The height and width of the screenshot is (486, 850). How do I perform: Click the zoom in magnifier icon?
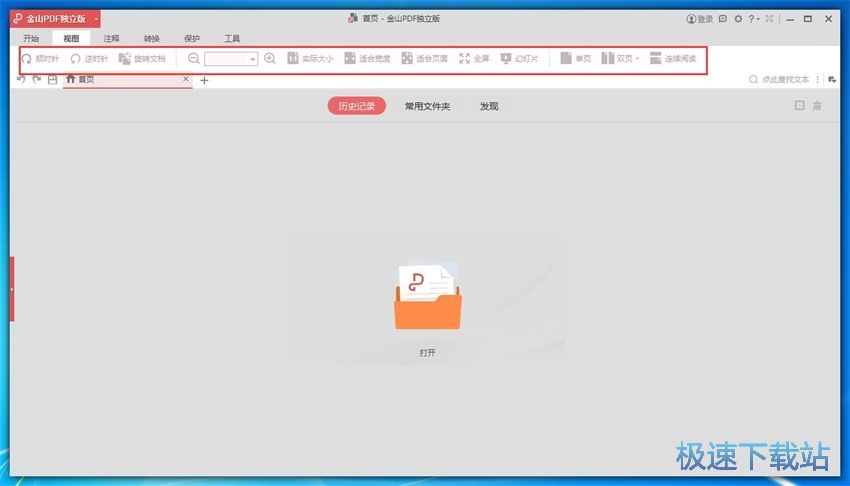pyautogui.click(x=270, y=59)
